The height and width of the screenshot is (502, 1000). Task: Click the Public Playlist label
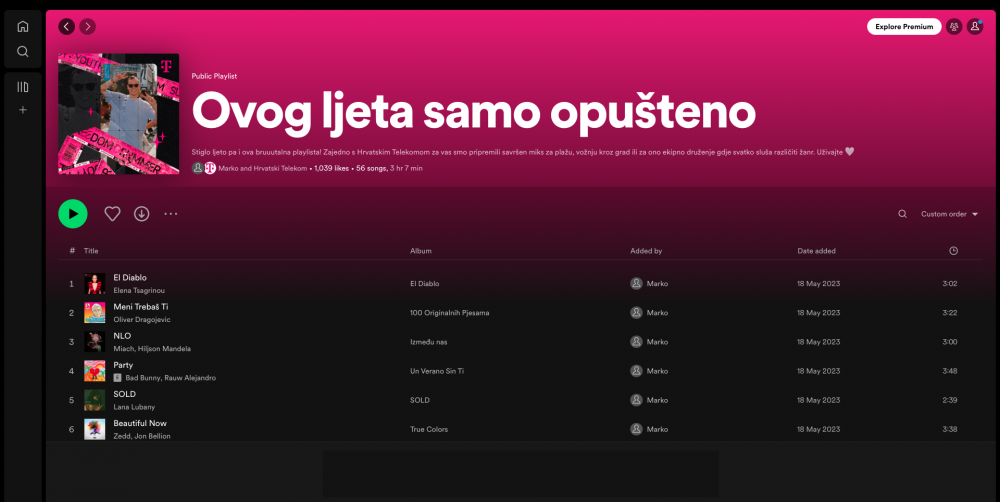214,76
